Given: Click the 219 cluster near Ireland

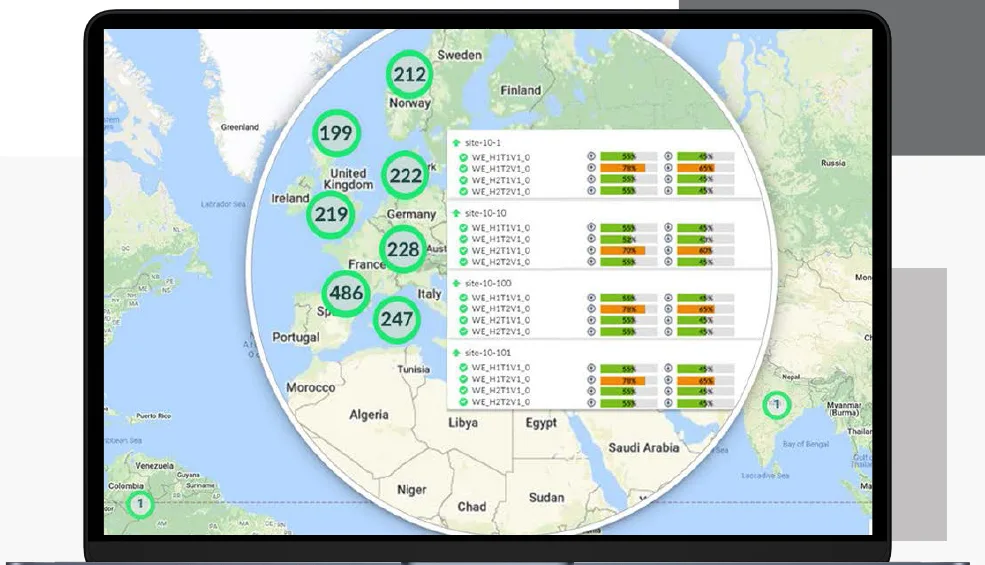Looking at the screenshot, I should click(x=331, y=214).
